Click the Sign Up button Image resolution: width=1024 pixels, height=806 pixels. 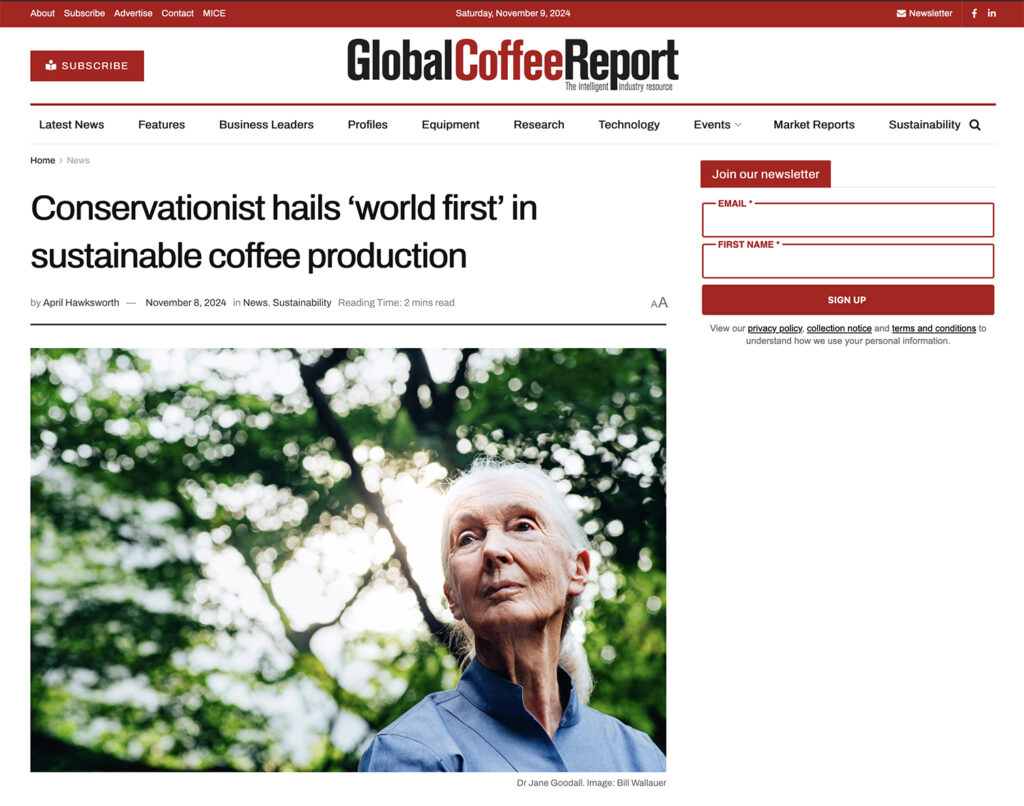point(847,300)
